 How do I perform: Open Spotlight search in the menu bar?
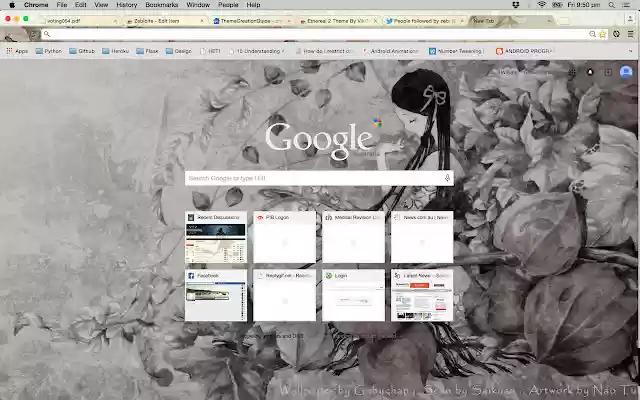click(611, 5)
